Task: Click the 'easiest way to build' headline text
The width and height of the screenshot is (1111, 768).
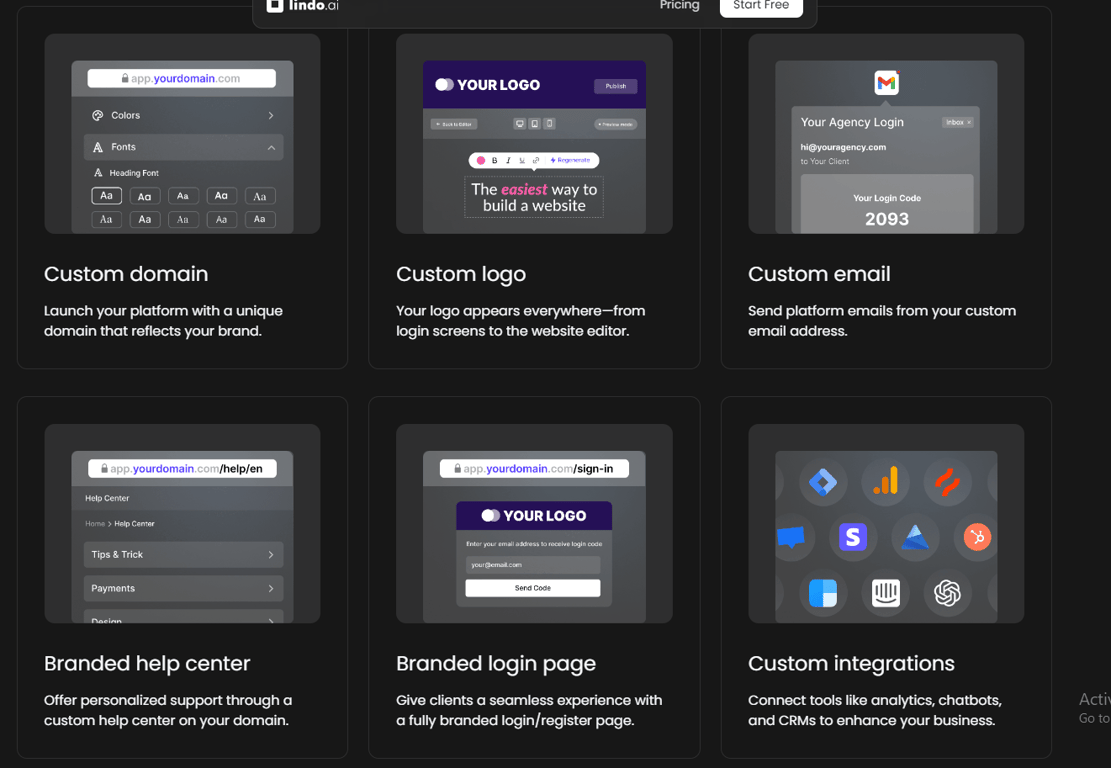Action: pos(534,198)
